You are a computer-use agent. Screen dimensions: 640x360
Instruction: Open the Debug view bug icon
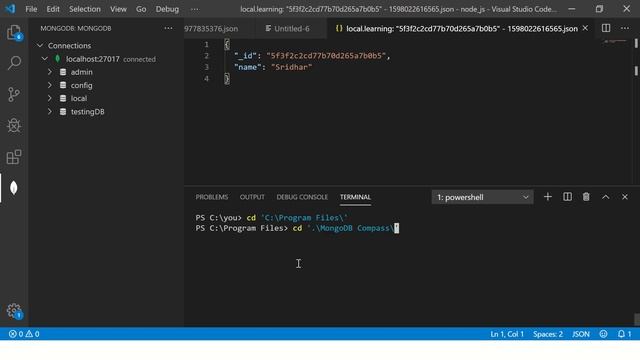coord(14,125)
